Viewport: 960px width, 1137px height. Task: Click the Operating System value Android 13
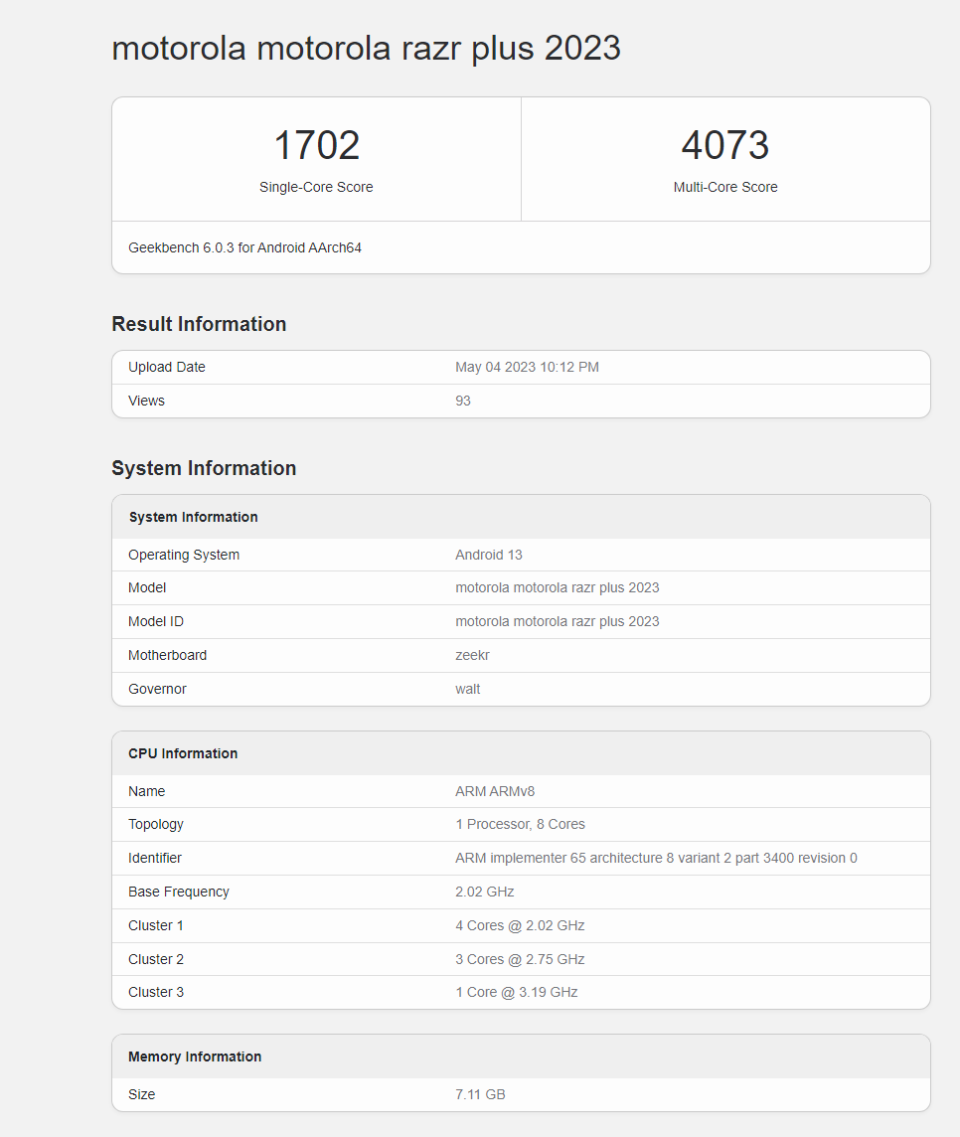[x=489, y=555]
